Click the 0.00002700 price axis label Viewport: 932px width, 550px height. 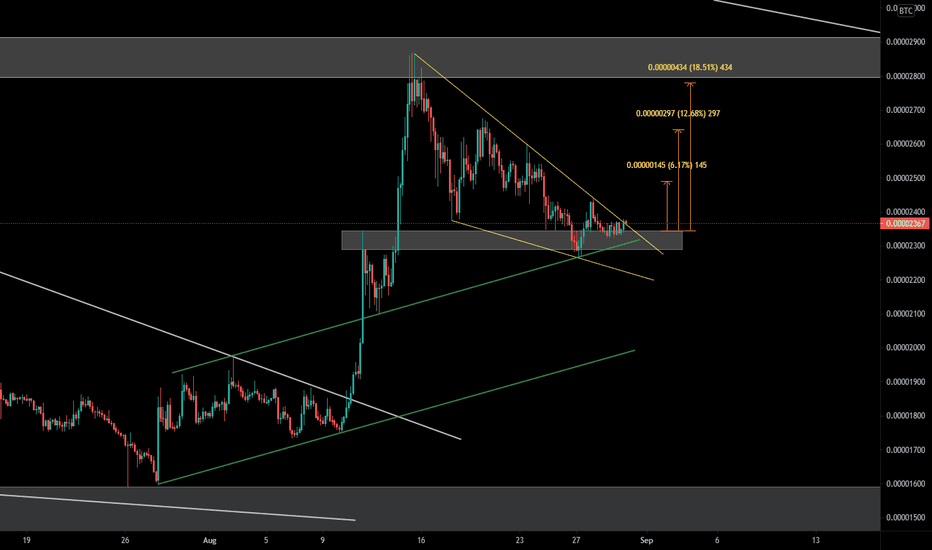point(905,110)
